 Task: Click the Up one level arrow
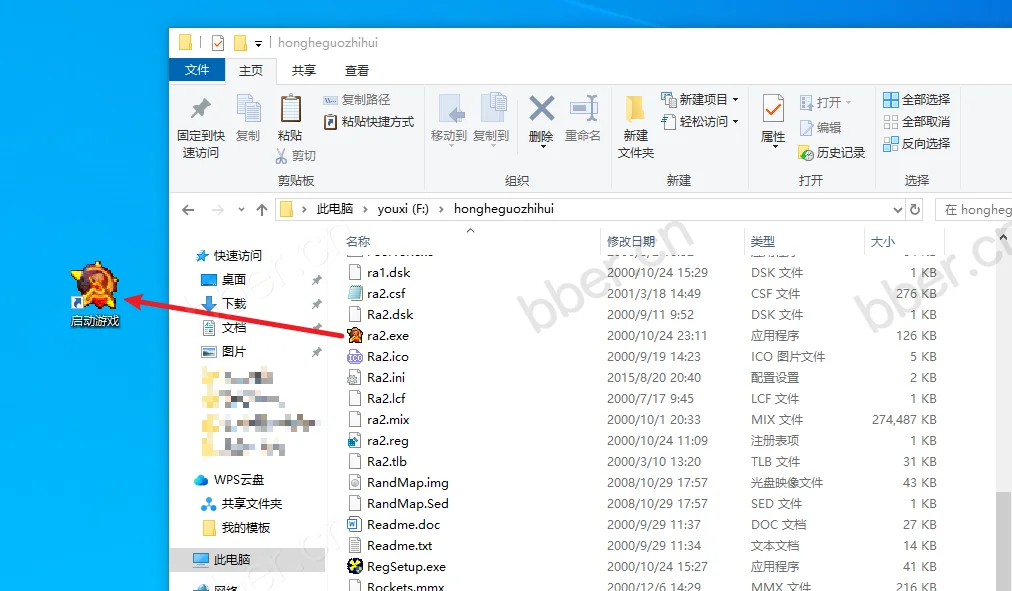tap(261, 210)
